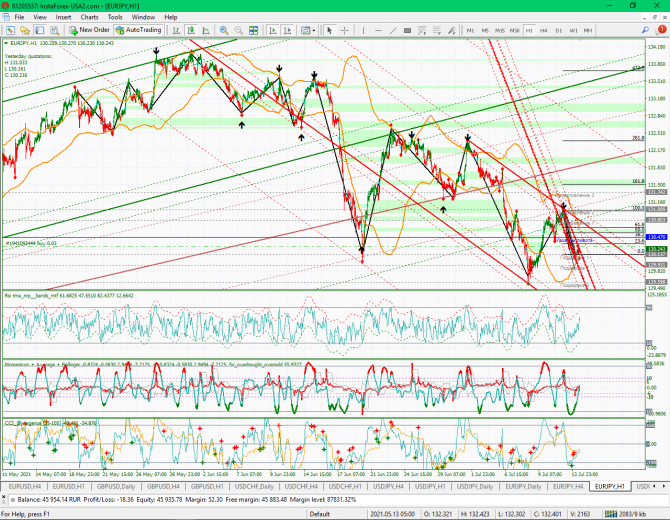Enable Auto Scroll chart icon

pos(273,30)
